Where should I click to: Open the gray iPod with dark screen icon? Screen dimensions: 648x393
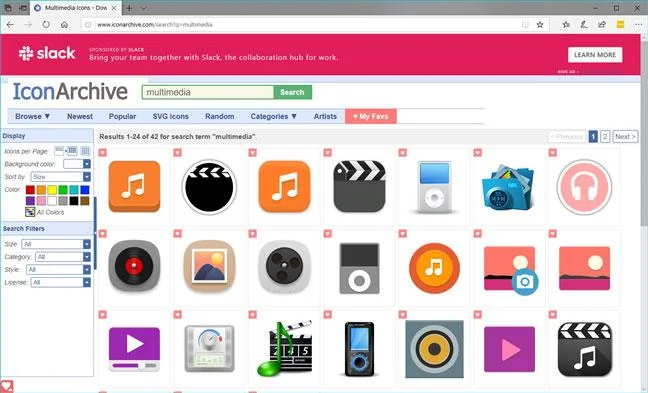pos(359,268)
